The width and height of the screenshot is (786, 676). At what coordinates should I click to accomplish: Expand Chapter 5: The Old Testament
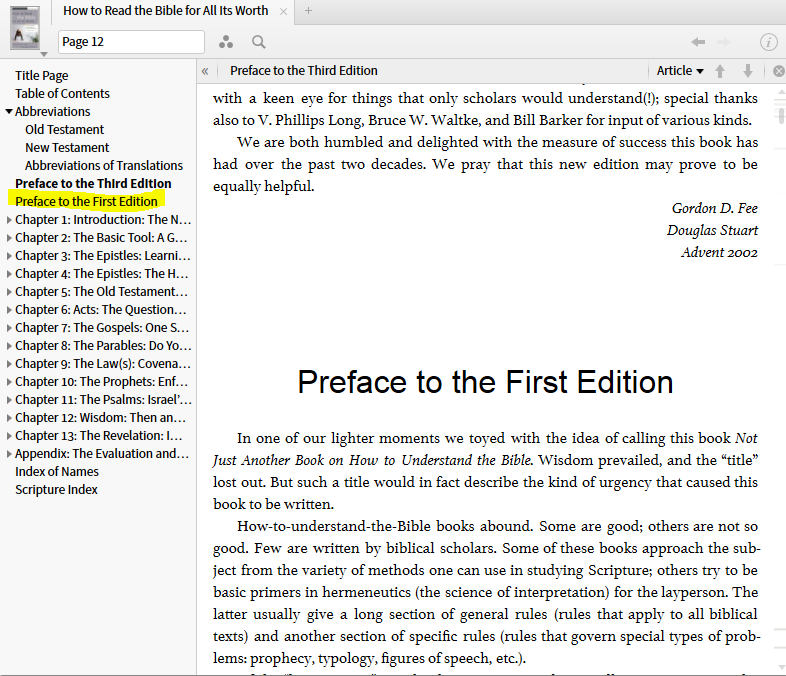(9, 292)
